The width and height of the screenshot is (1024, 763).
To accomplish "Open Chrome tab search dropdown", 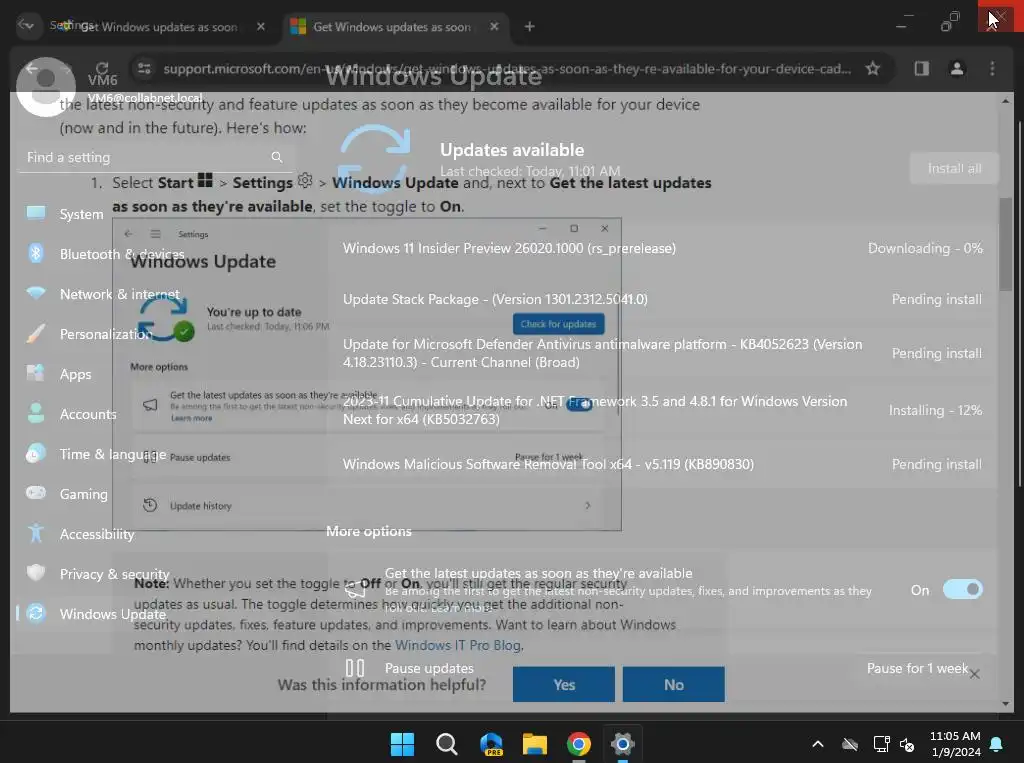I will point(26,25).
